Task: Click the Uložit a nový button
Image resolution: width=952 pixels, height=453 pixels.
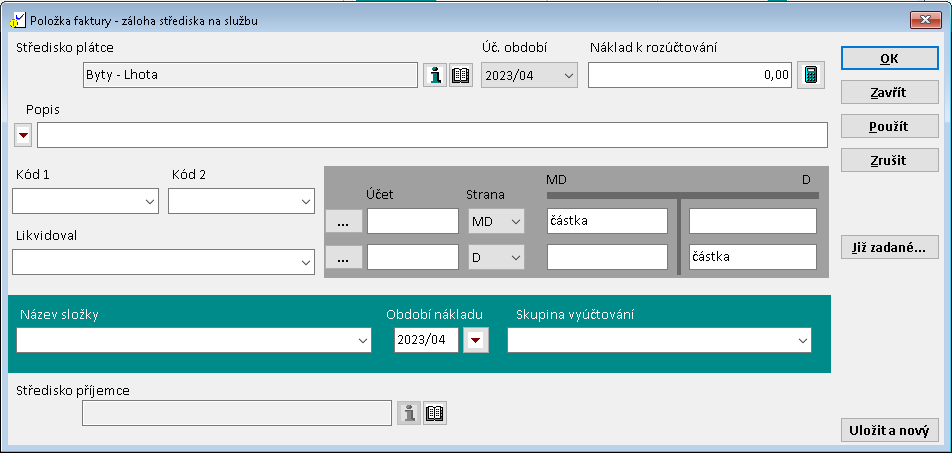Action: coord(889,430)
